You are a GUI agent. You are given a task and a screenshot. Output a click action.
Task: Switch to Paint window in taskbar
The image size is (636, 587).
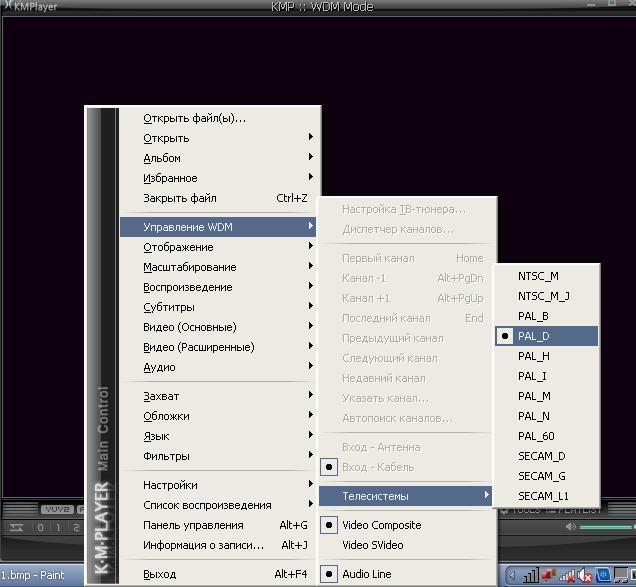point(35,576)
